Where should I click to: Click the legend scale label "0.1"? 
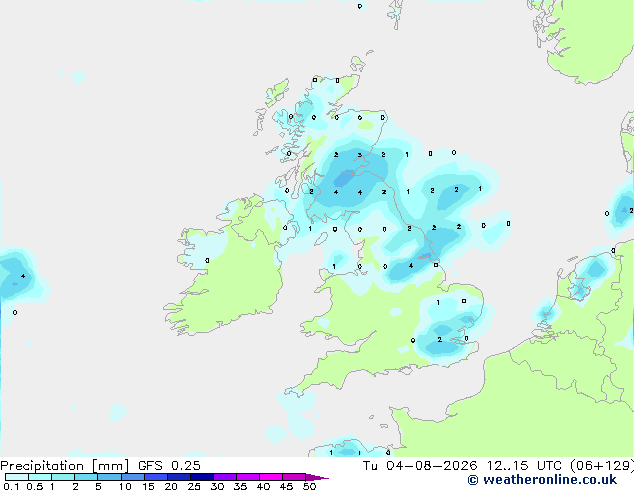[x=11, y=486]
